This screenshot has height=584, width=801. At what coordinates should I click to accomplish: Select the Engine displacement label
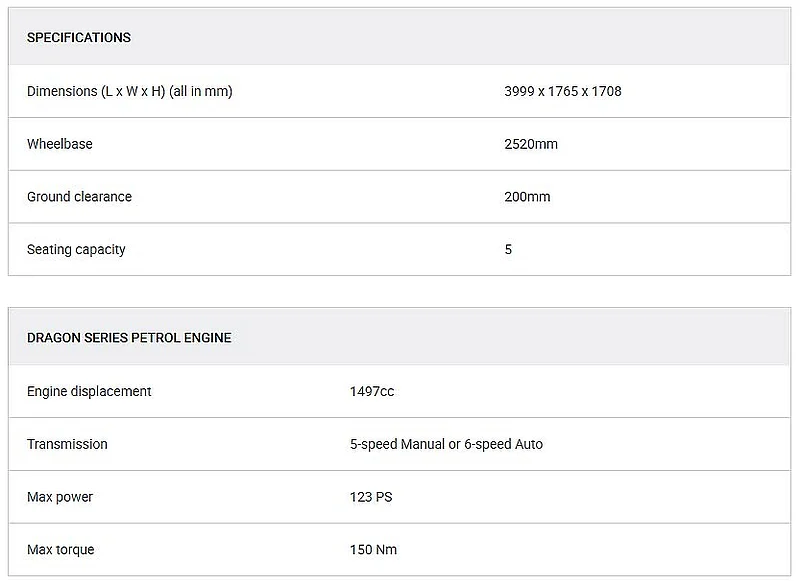click(x=89, y=391)
